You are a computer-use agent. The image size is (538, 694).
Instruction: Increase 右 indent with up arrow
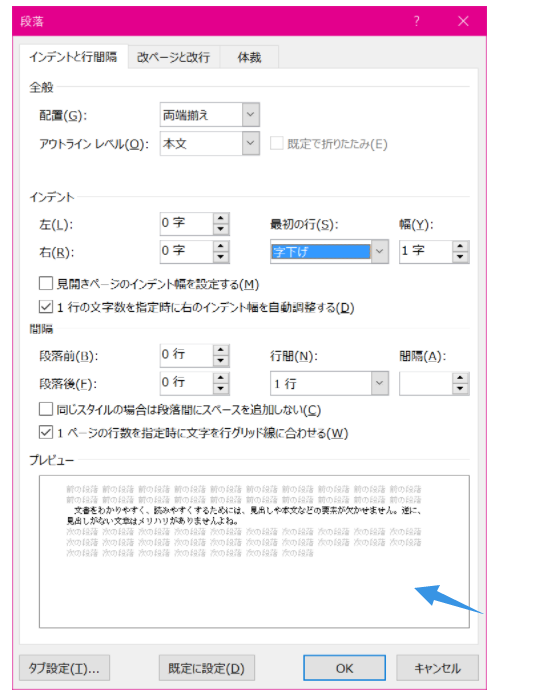point(221,246)
